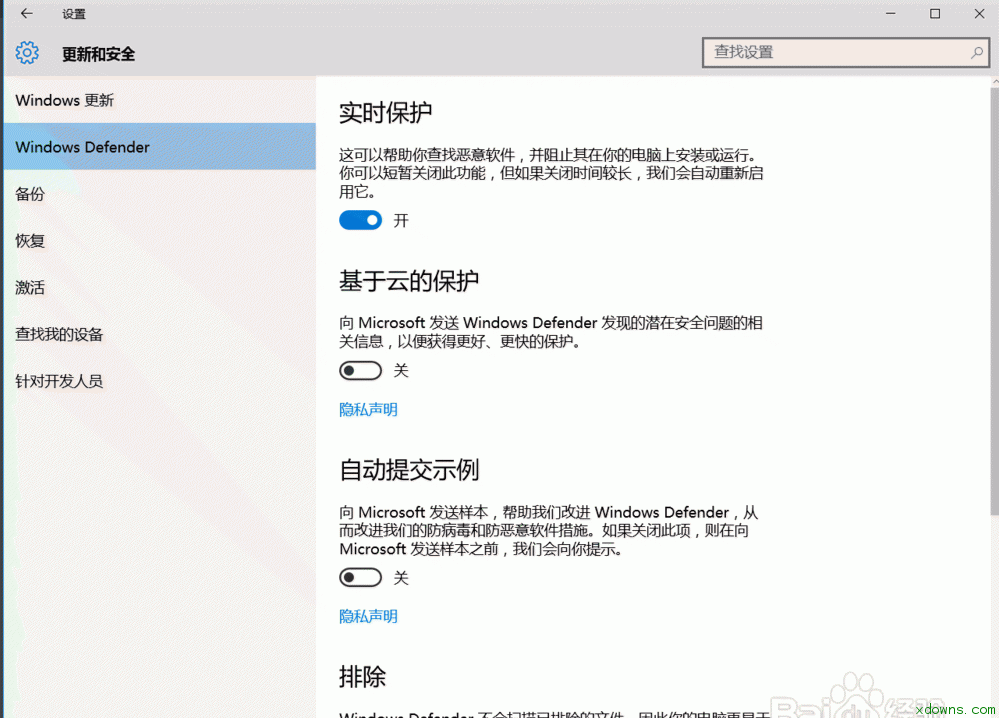
Task: Click the 更新和安全 page title
Action: tap(99, 54)
